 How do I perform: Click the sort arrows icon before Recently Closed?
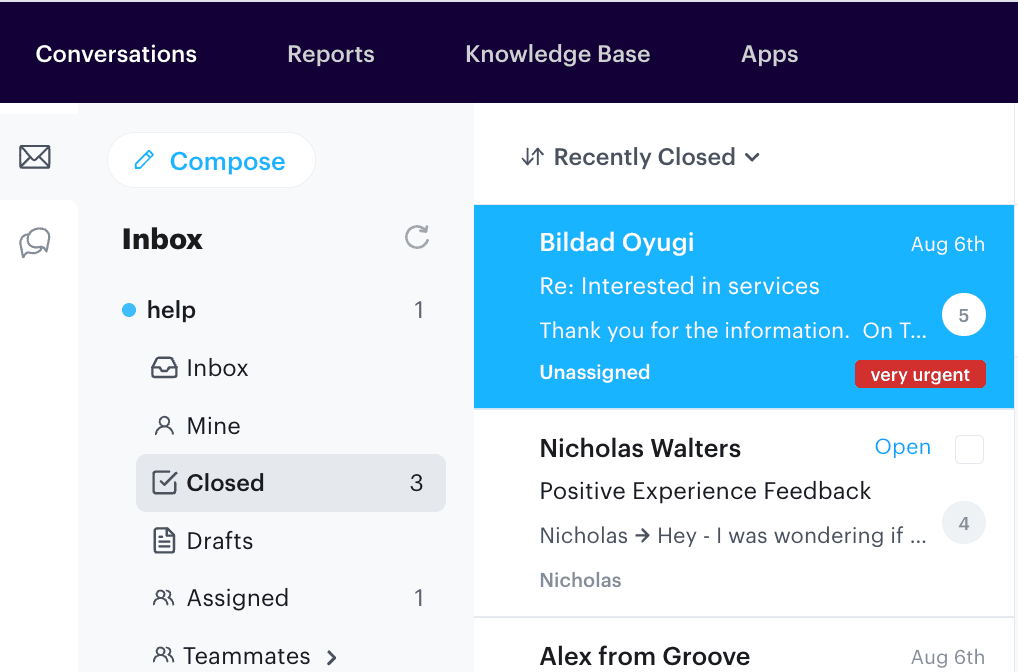[x=530, y=157]
